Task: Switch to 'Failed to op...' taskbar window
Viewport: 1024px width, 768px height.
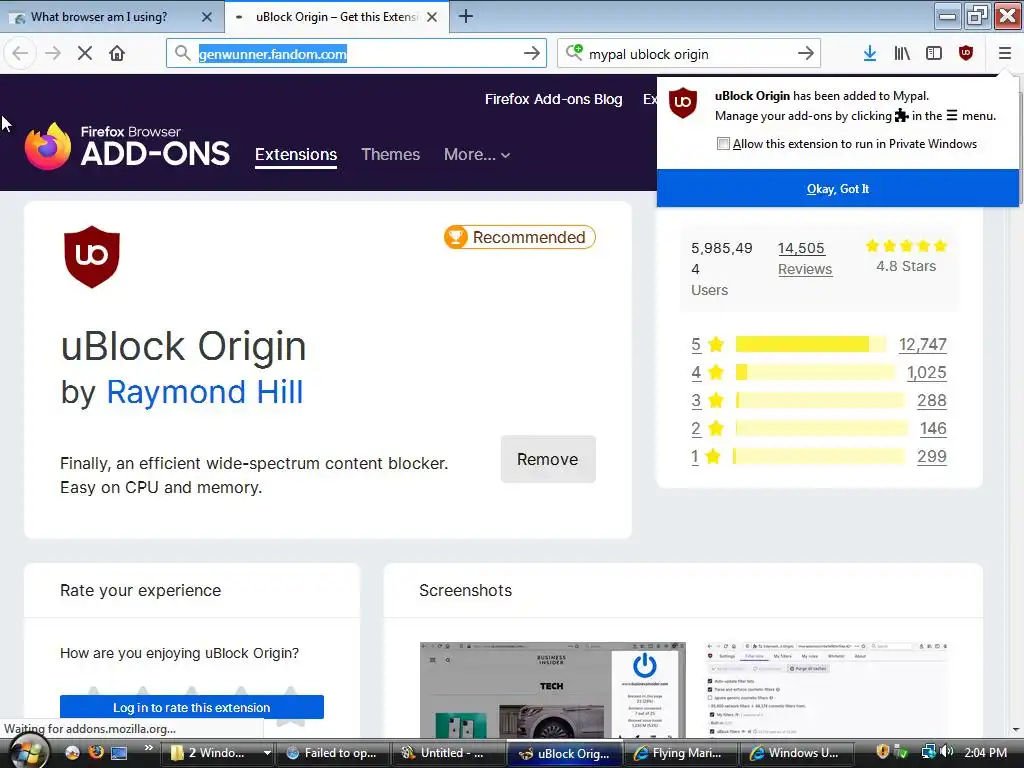Action: (x=332, y=753)
